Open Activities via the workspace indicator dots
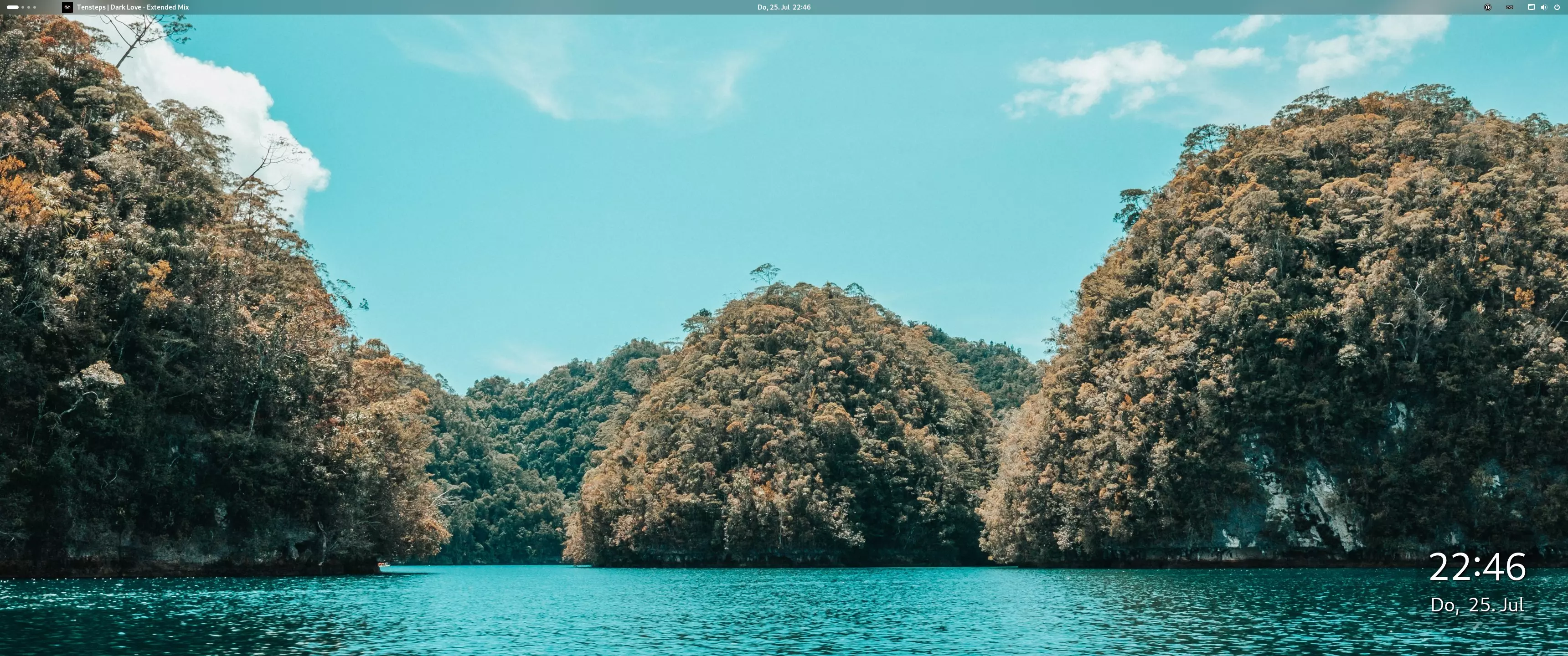Screen dimensions: 1568x656 [x=21, y=7]
